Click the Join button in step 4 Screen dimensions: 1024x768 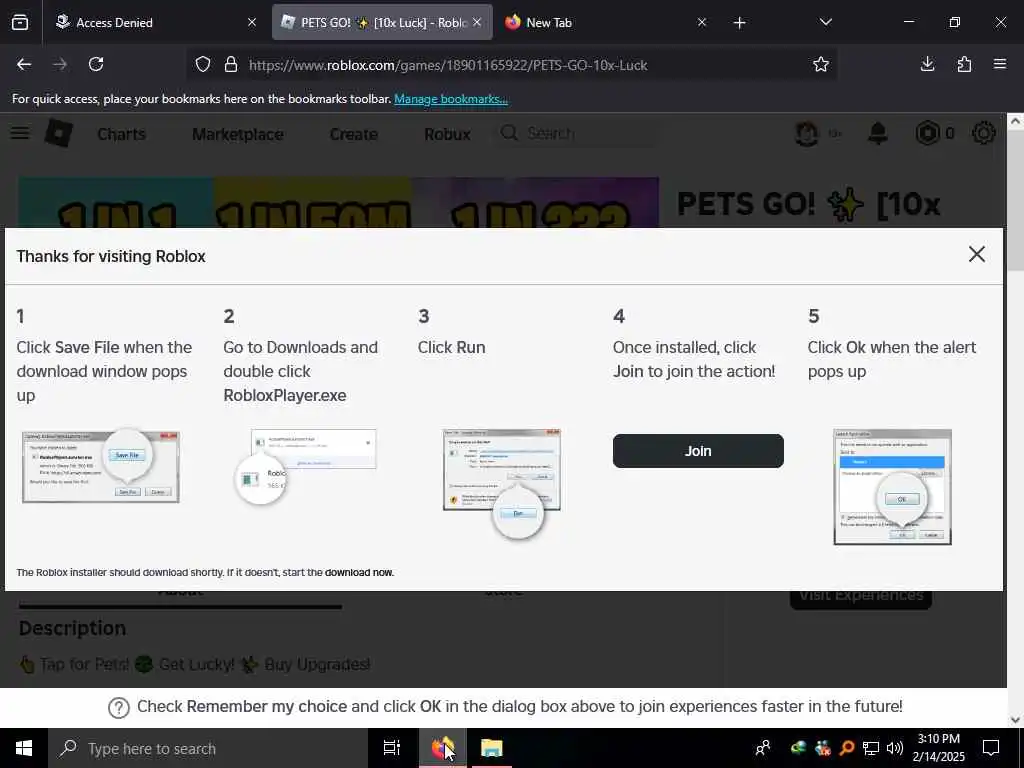tap(697, 451)
